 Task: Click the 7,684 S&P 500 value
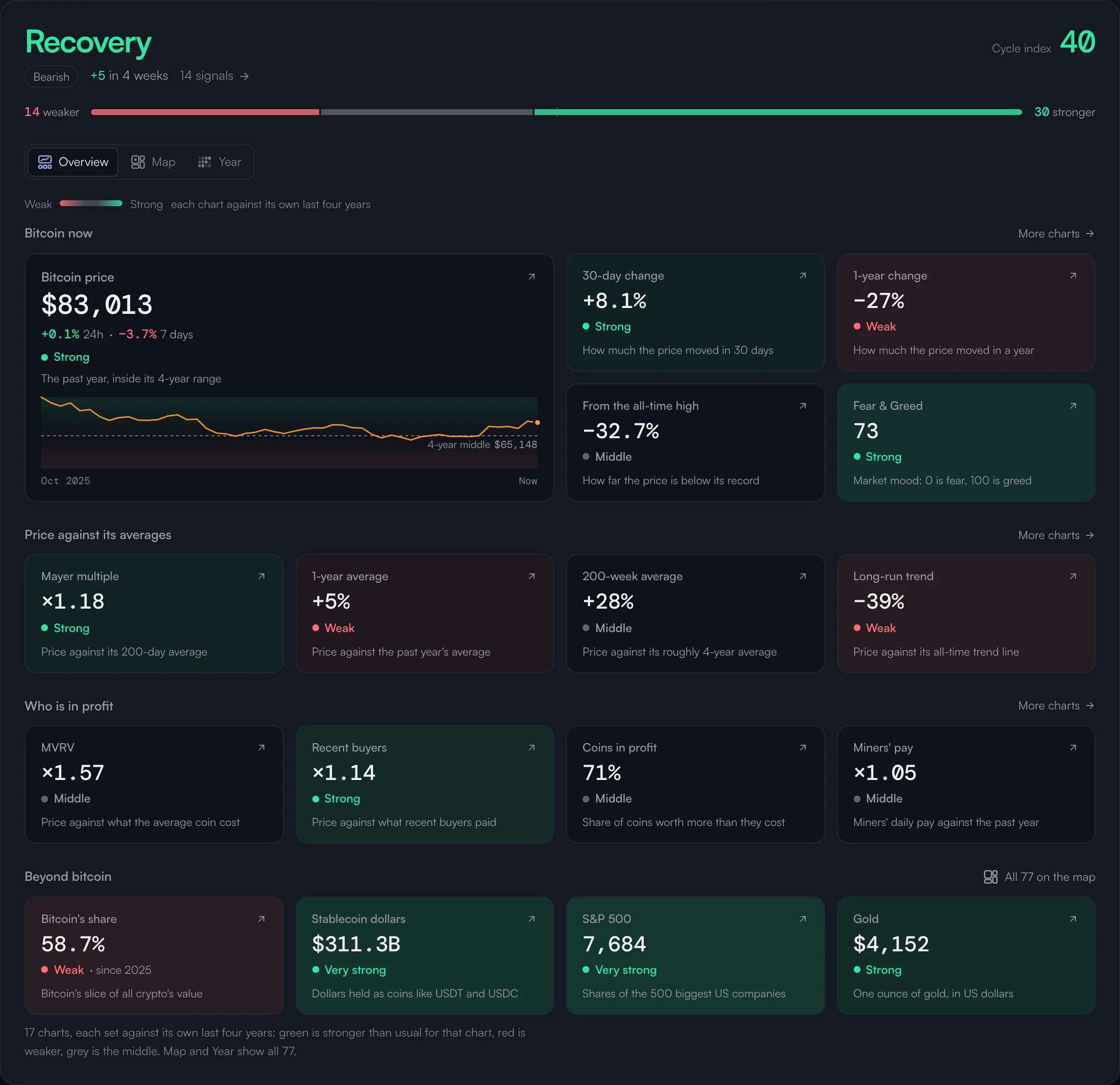614,944
